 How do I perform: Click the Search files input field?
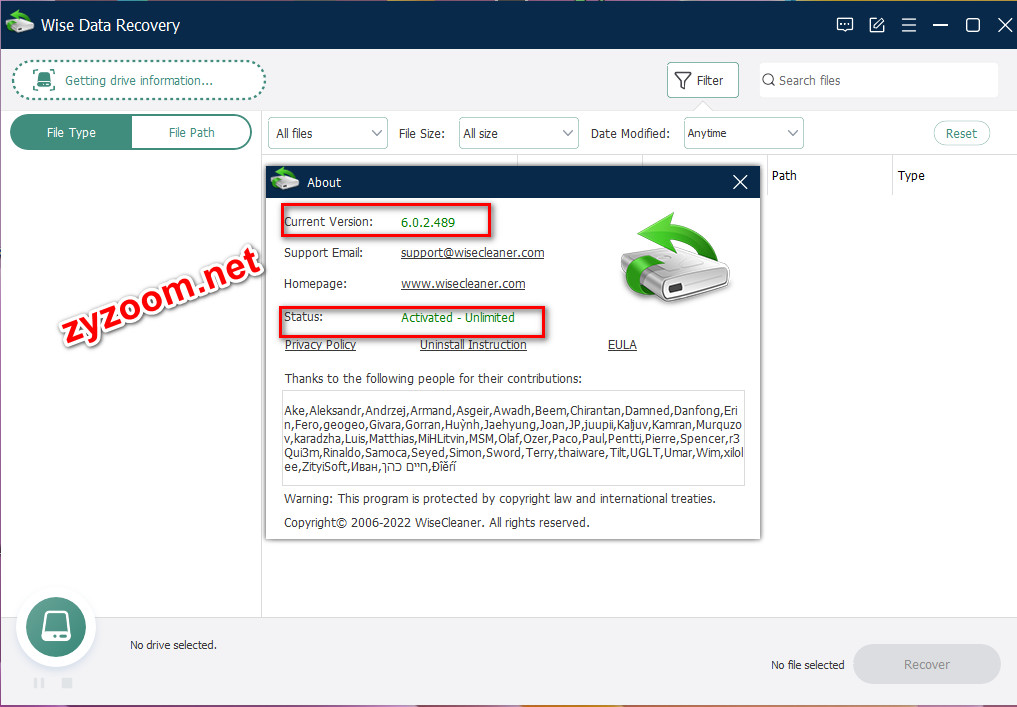tap(878, 80)
